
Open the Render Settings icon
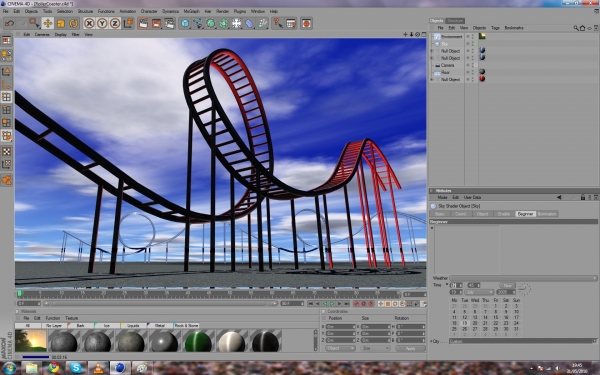[x=170, y=23]
